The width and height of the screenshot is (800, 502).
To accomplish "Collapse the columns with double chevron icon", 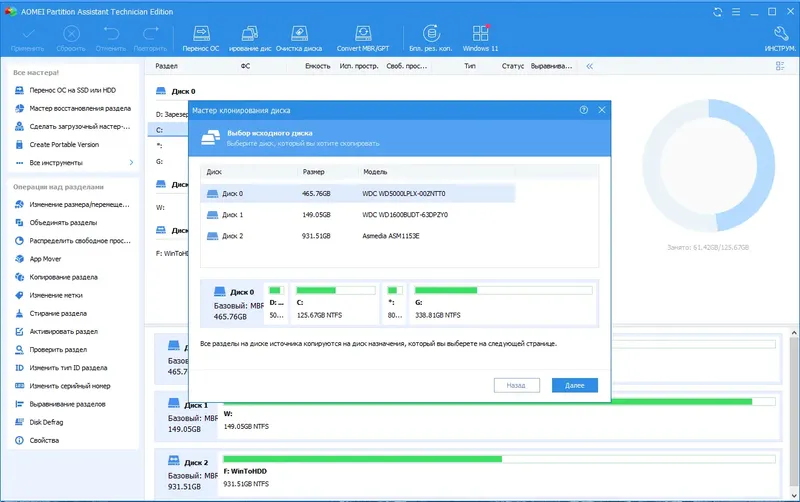I will 590,66.
